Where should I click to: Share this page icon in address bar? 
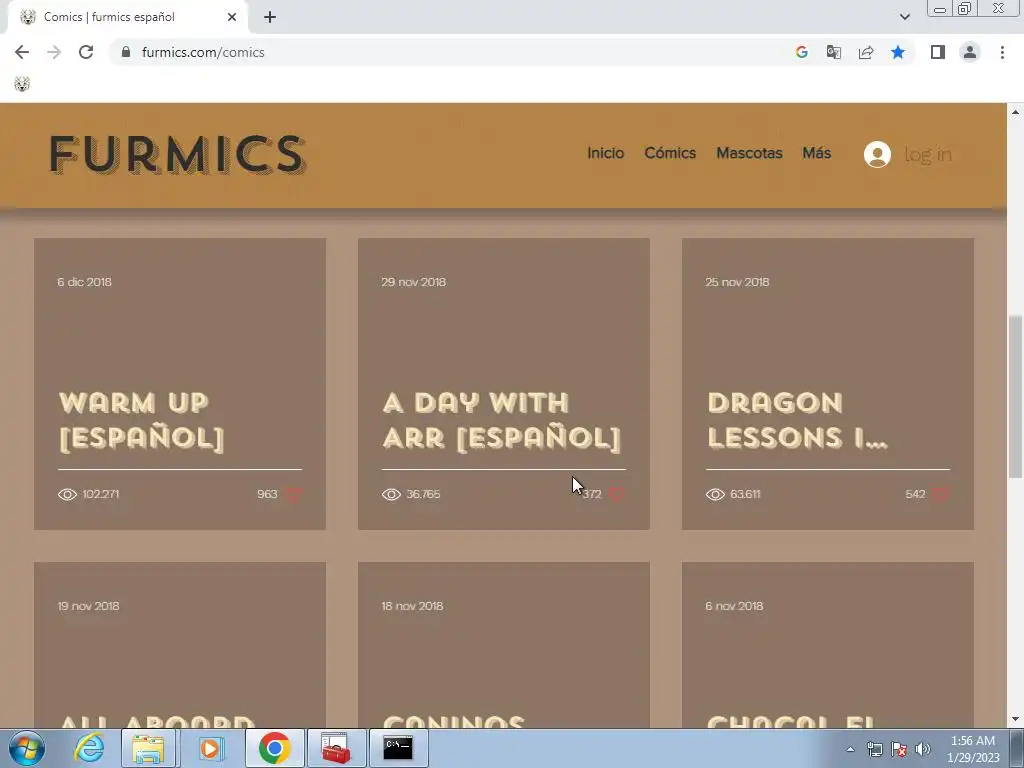(x=866, y=52)
